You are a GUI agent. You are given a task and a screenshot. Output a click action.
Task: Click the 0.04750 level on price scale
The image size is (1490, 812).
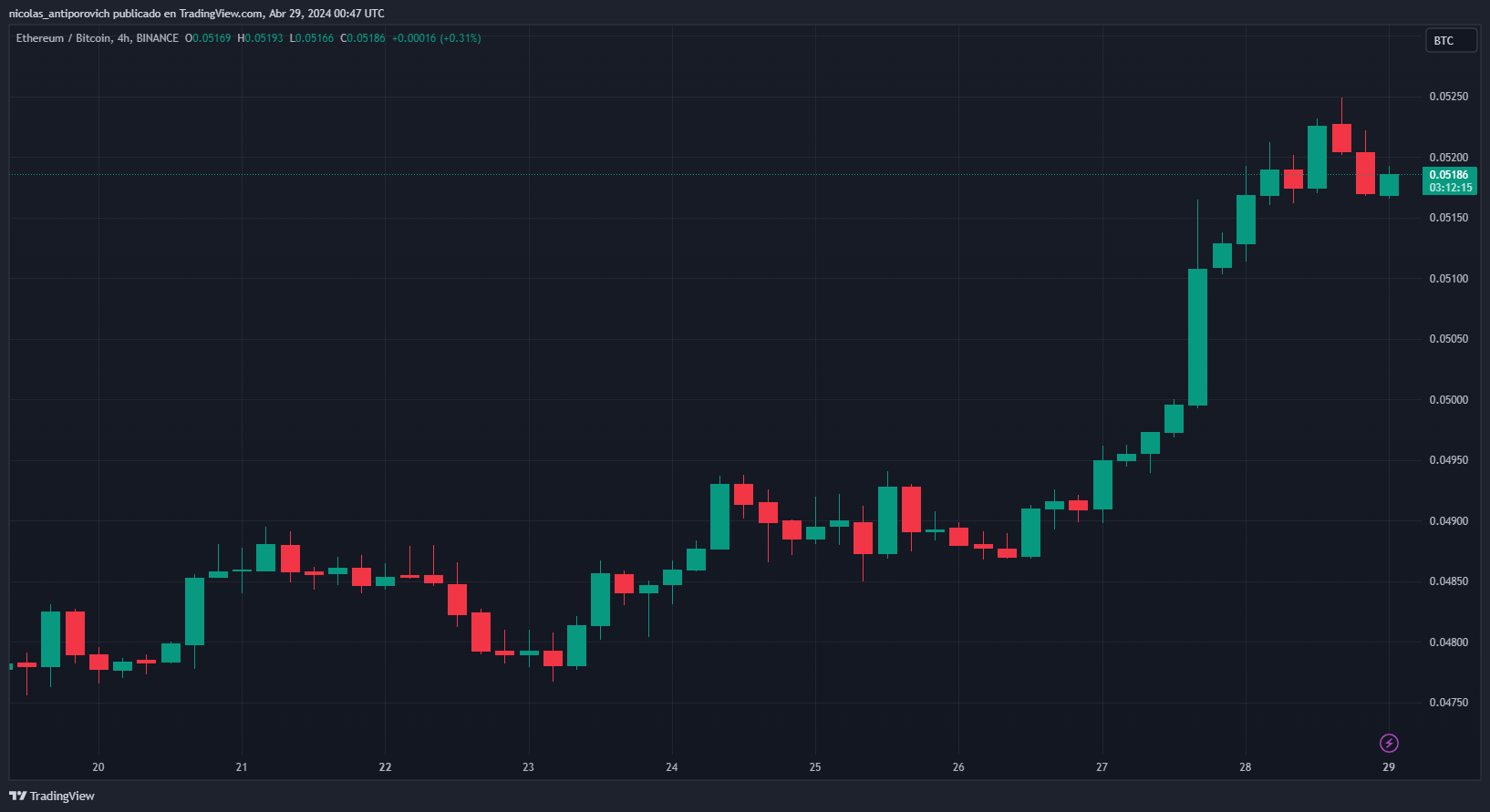pos(1448,703)
